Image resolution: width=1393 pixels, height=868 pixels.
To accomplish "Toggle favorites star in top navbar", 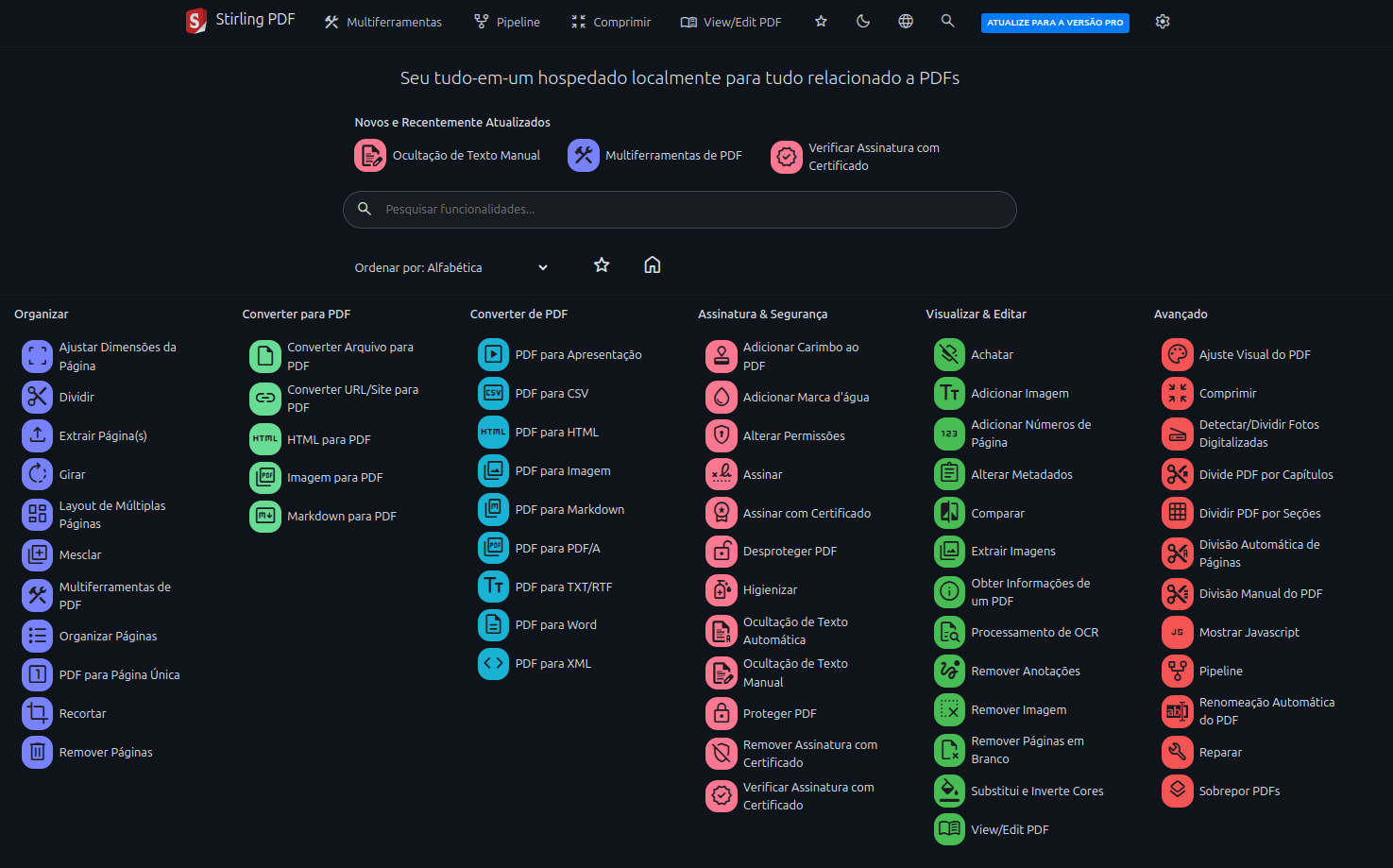I will 821,21.
